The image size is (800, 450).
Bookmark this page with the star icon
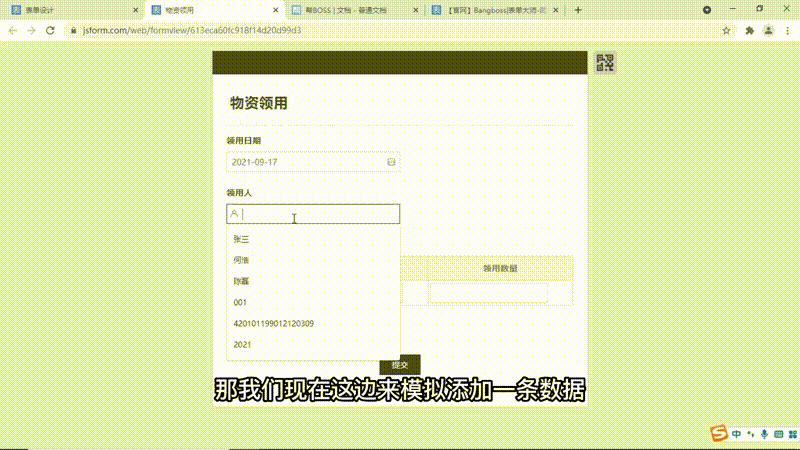tap(726, 30)
